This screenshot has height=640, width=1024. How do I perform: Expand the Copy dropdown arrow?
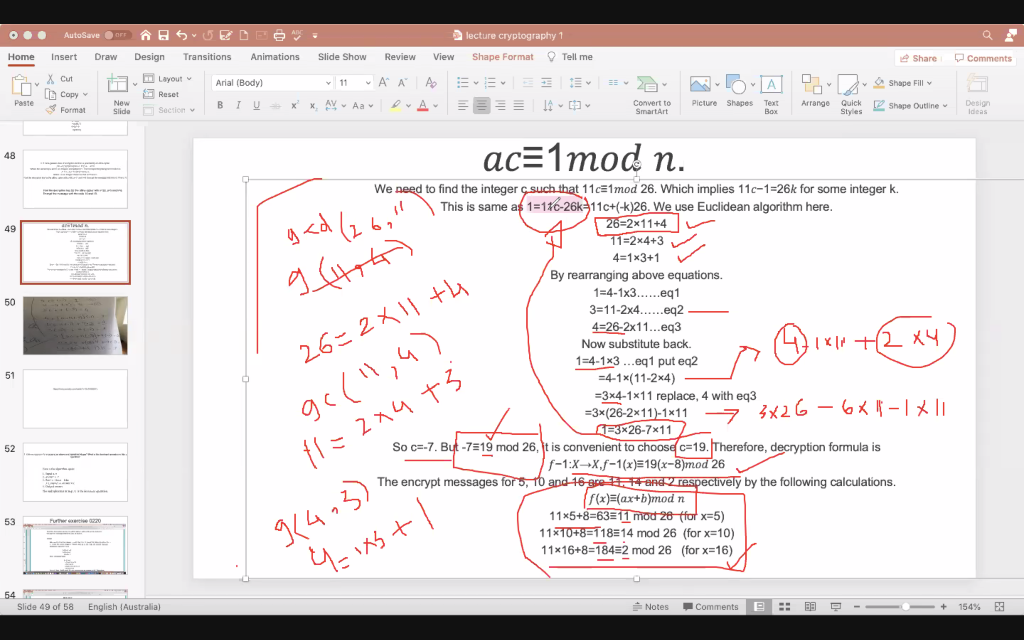(x=86, y=95)
